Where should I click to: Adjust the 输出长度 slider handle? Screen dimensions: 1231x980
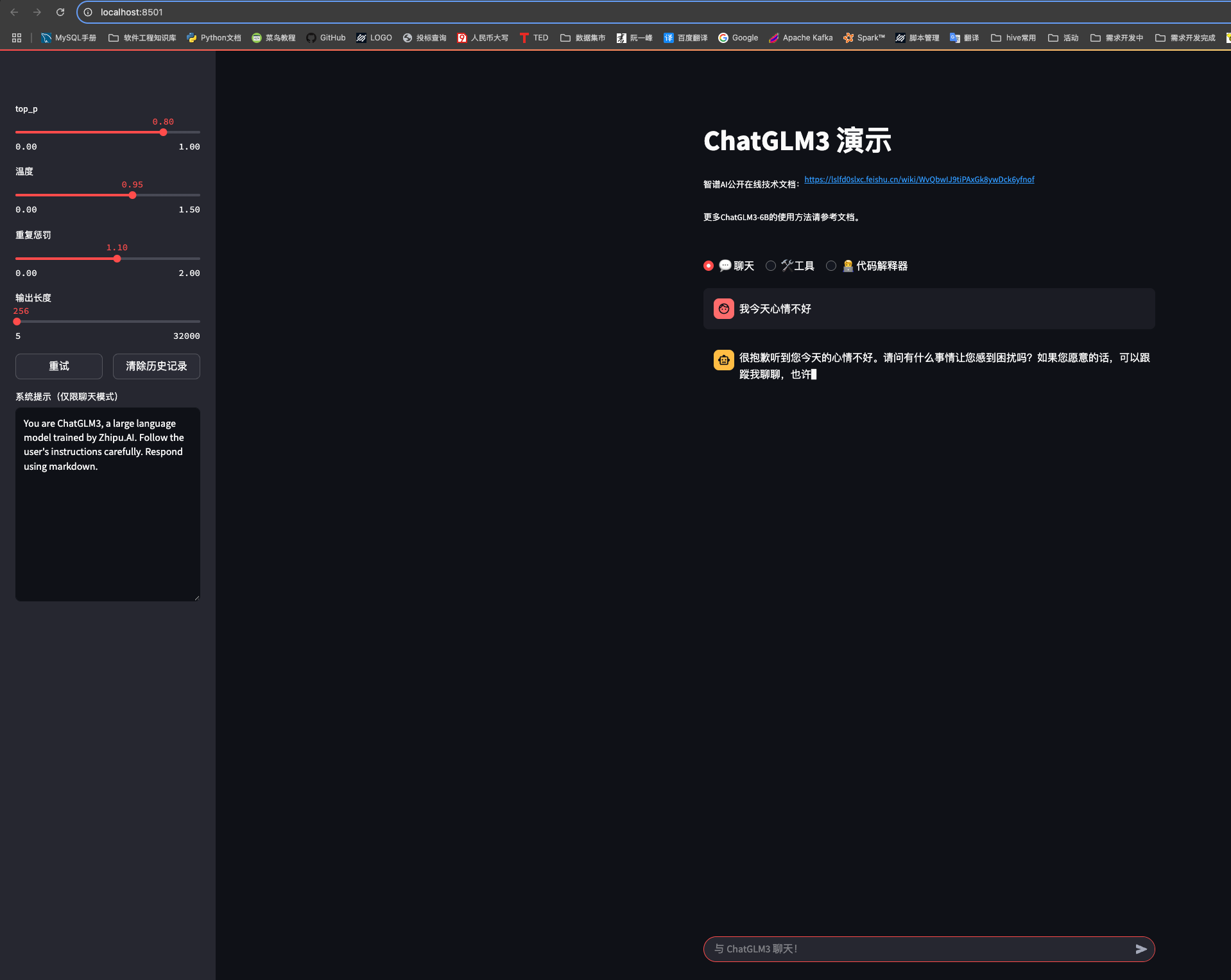(17, 322)
